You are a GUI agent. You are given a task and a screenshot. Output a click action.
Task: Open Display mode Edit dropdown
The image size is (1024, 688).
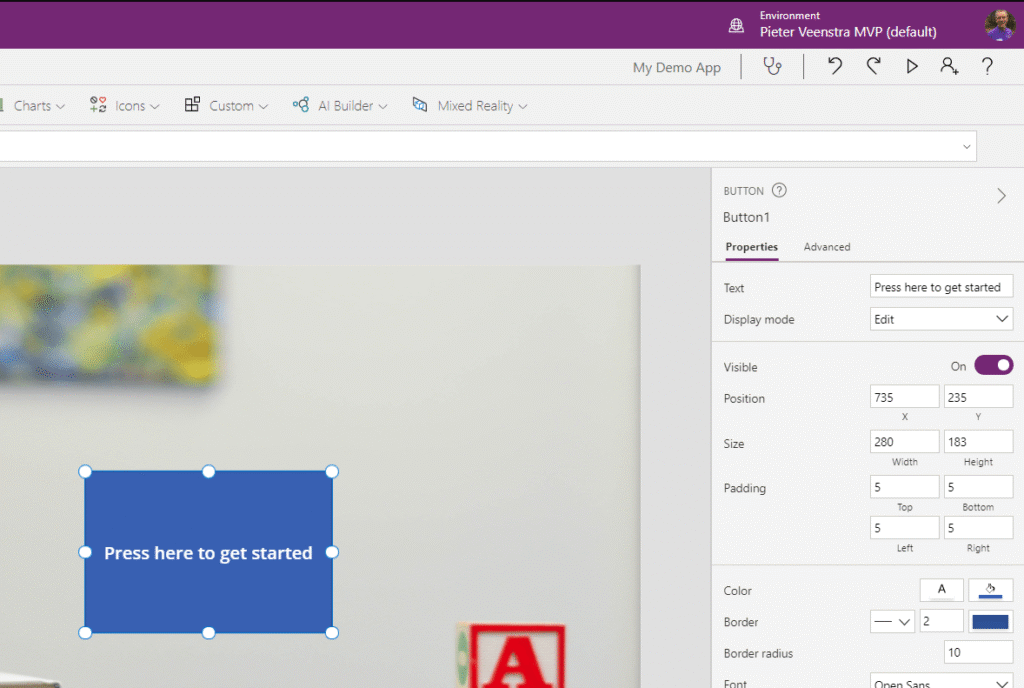941,319
